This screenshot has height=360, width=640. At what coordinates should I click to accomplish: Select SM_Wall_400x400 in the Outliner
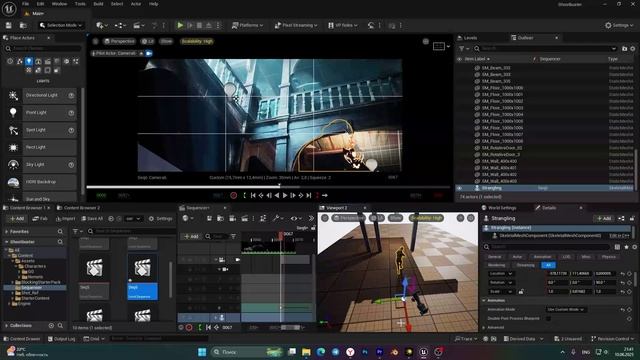click(x=499, y=161)
